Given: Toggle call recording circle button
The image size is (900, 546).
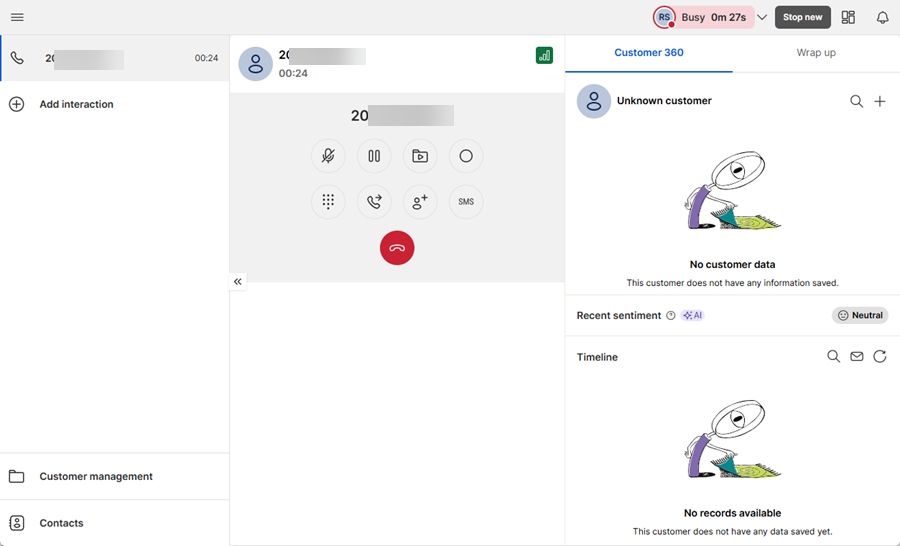Looking at the screenshot, I should tap(466, 156).
